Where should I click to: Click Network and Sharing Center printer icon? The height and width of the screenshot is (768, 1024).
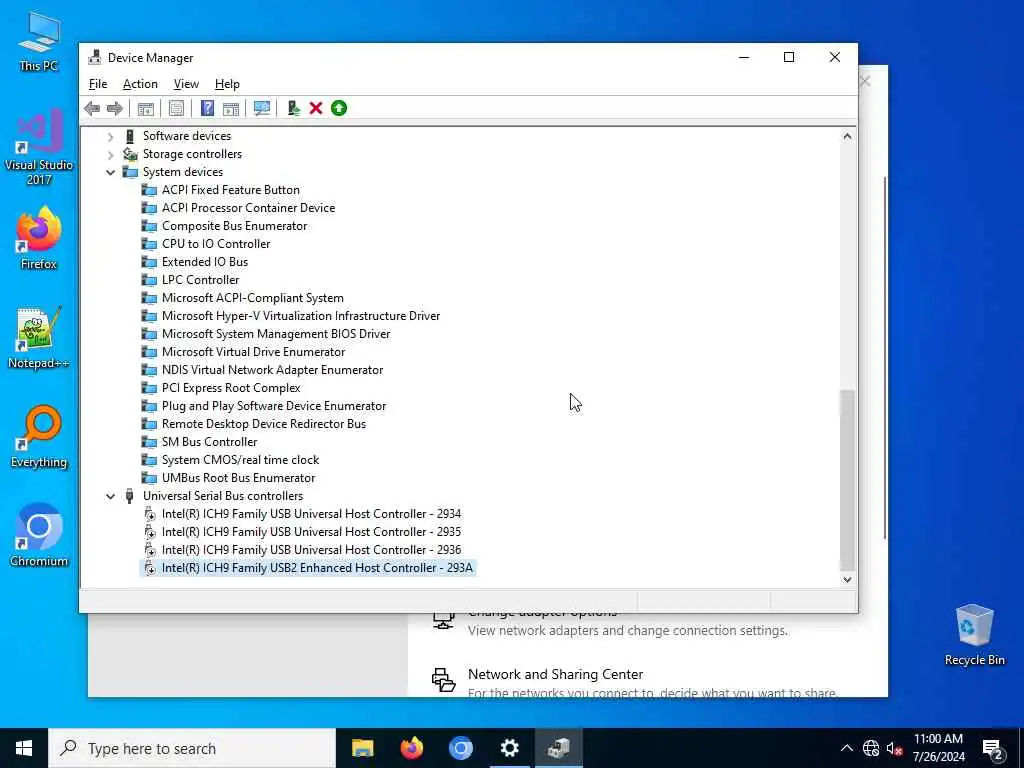pyautogui.click(x=443, y=679)
